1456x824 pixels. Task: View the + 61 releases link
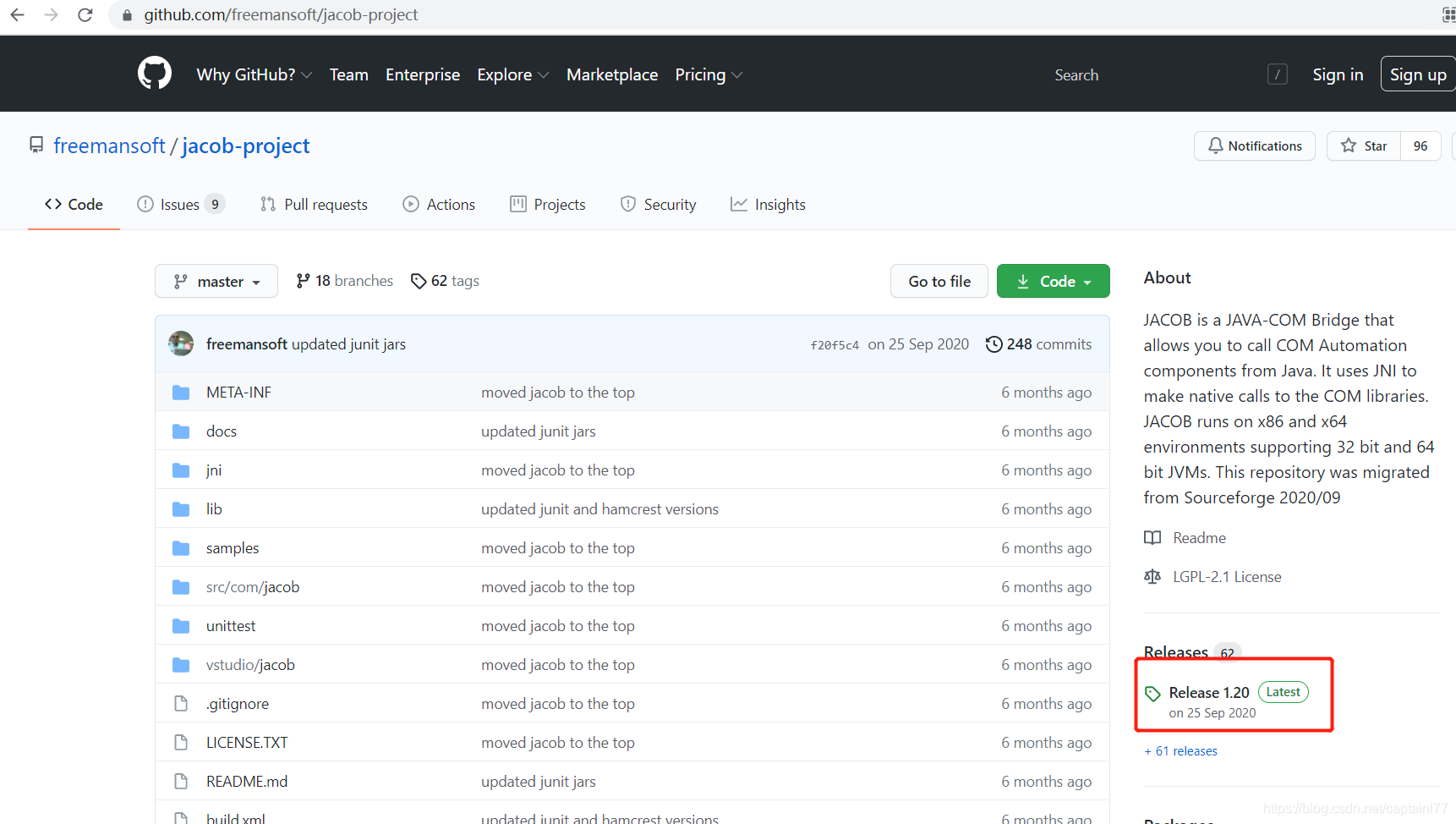[1181, 751]
